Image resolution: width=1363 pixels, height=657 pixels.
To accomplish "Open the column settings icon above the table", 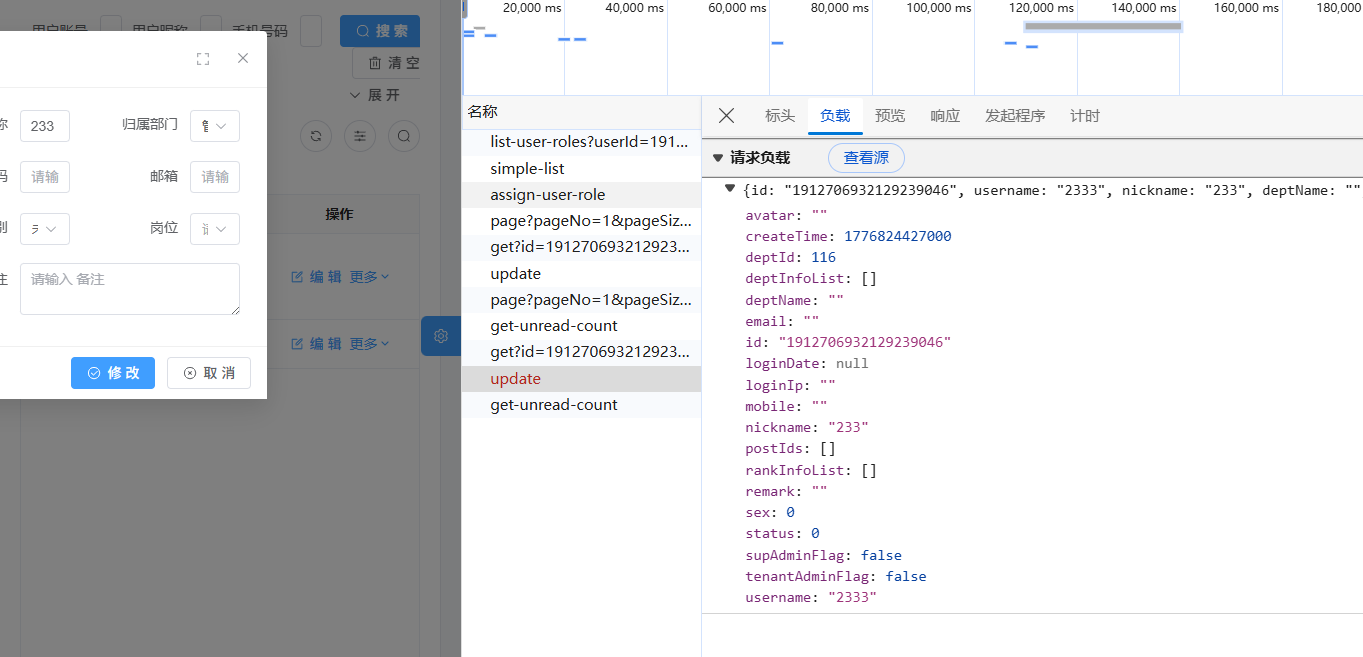I will pyautogui.click(x=360, y=136).
